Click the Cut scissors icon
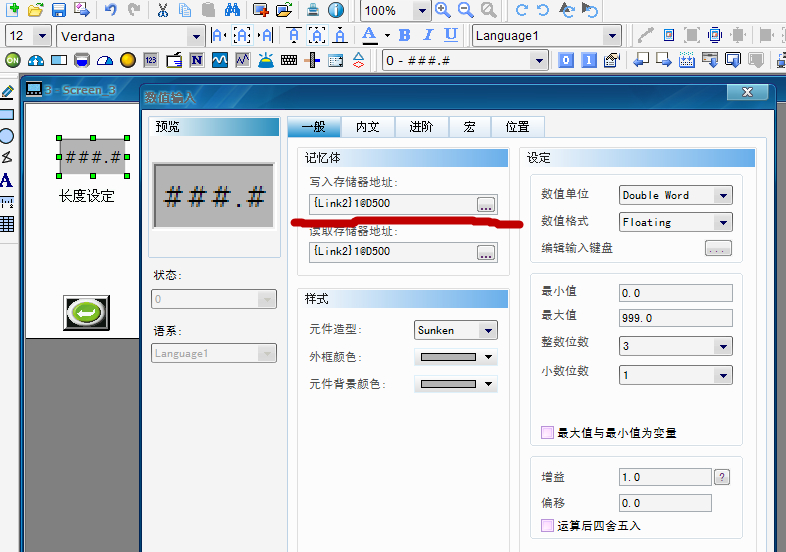This screenshot has width=786, height=552. (163, 10)
